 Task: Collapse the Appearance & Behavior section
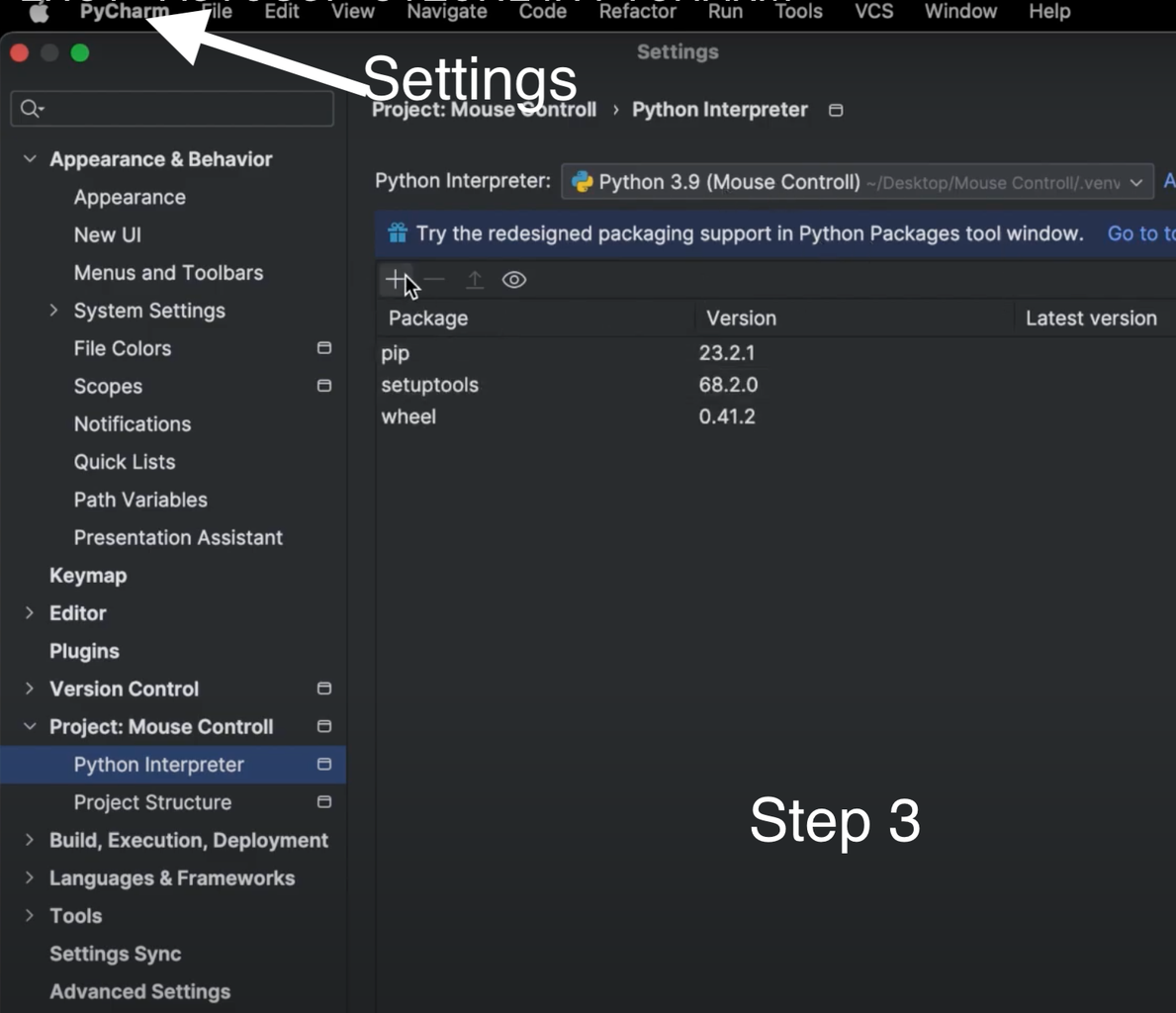tap(29, 158)
